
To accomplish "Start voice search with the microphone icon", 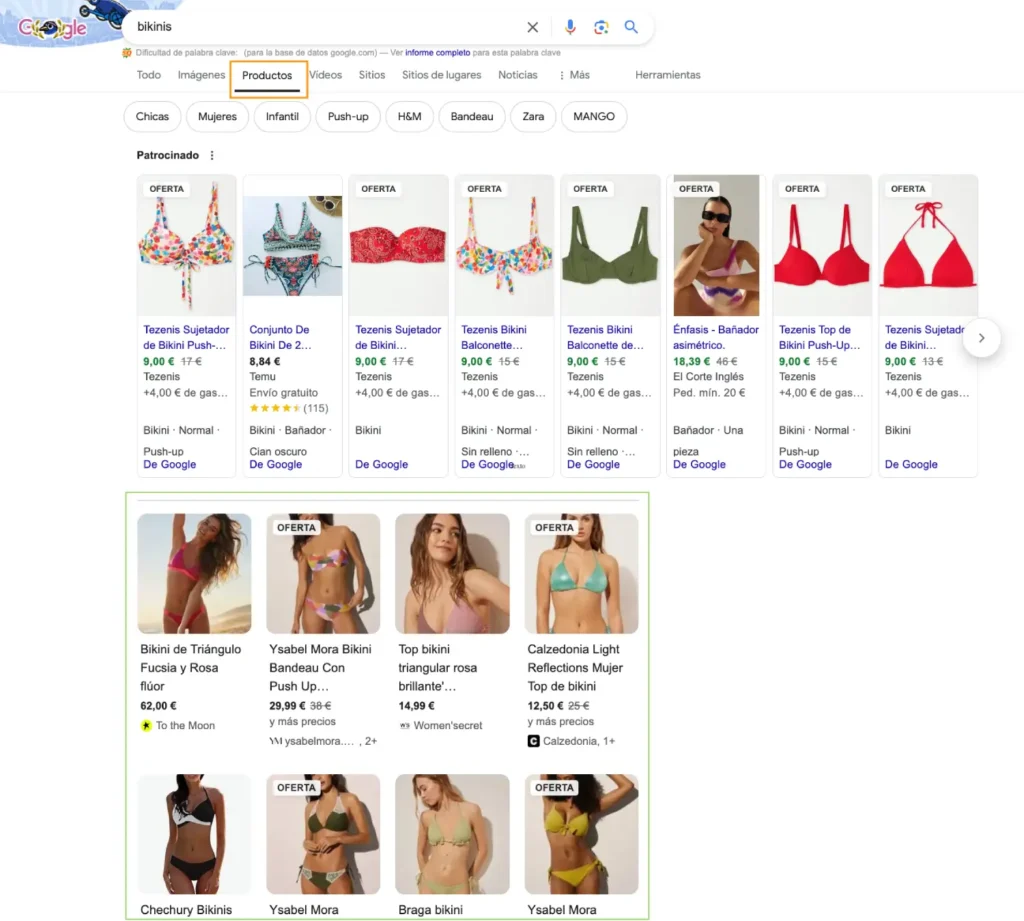I will click(x=569, y=27).
